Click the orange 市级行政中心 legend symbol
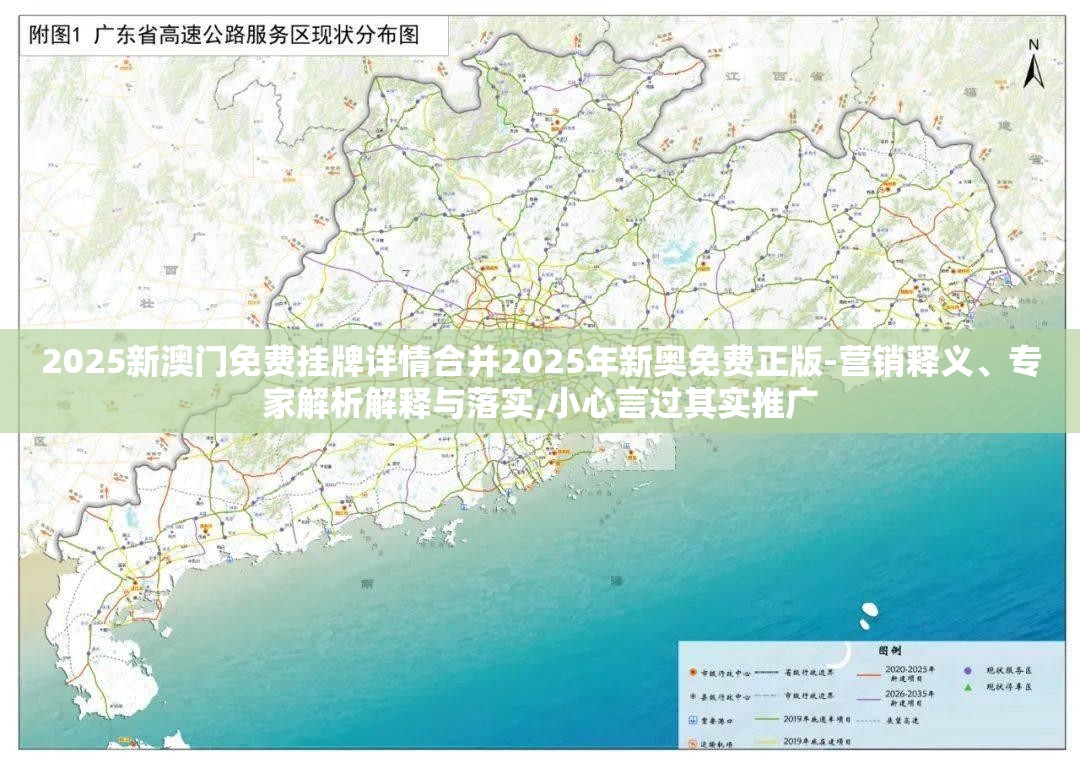 693,672
